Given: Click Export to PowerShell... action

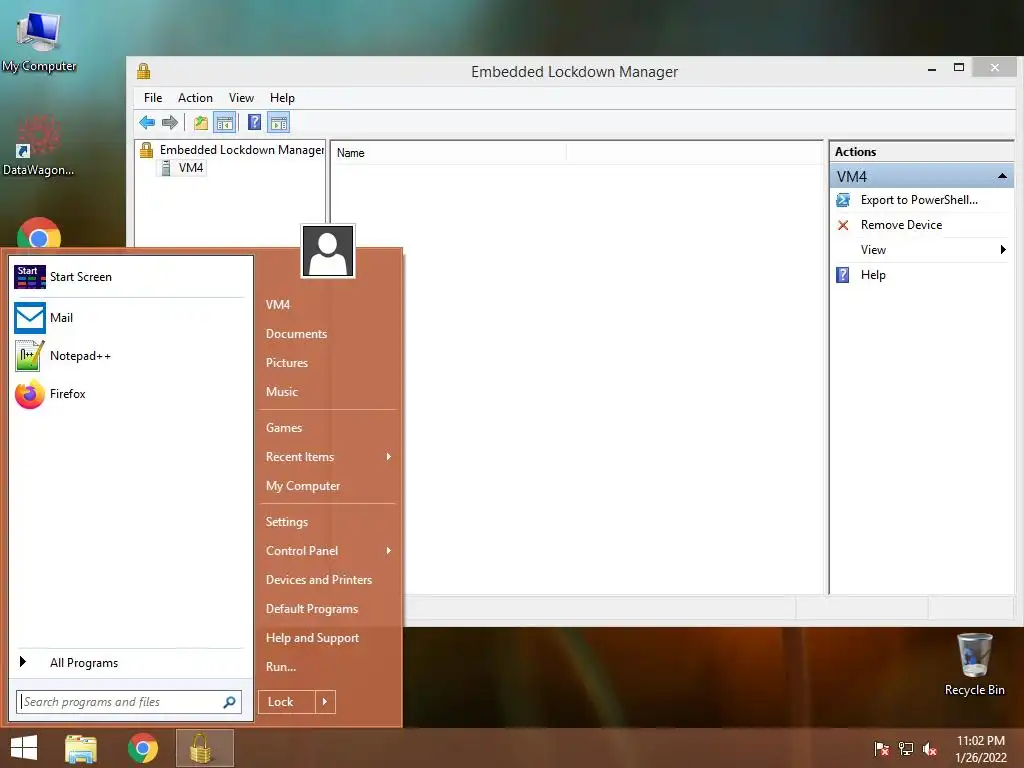Looking at the screenshot, I should tap(919, 200).
